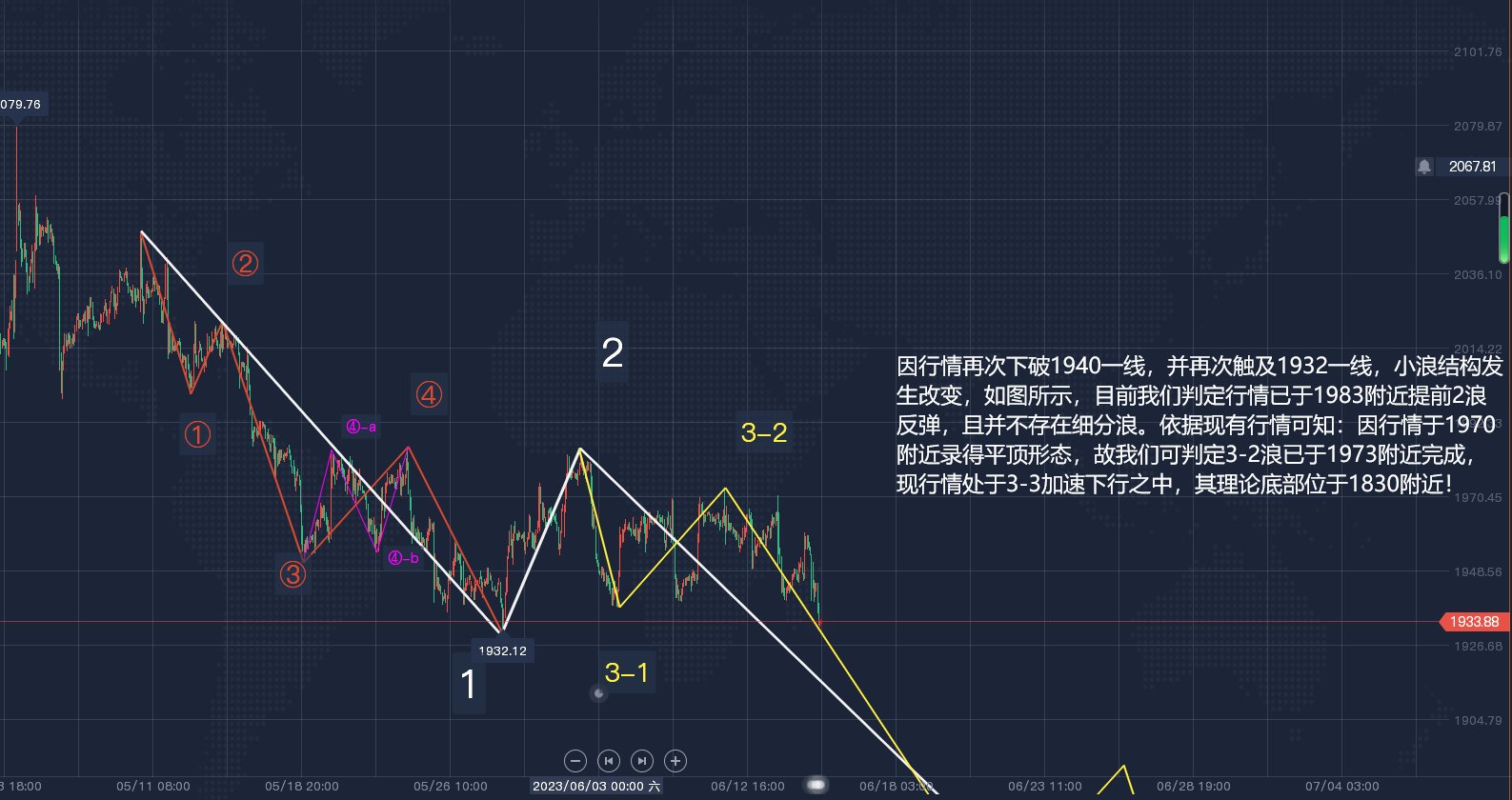Click the 2023/06/03 00:00 date label
This screenshot has height=800, width=1512.
tap(596, 786)
